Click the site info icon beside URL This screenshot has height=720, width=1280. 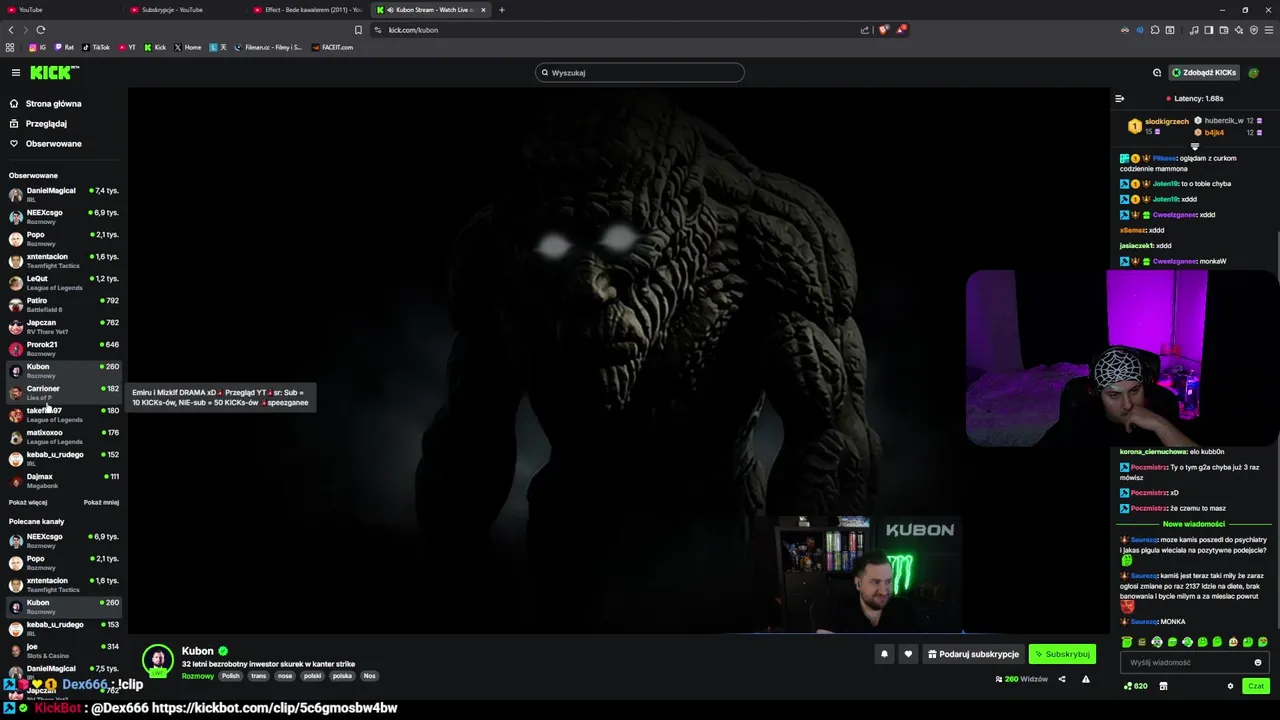click(378, 30)
